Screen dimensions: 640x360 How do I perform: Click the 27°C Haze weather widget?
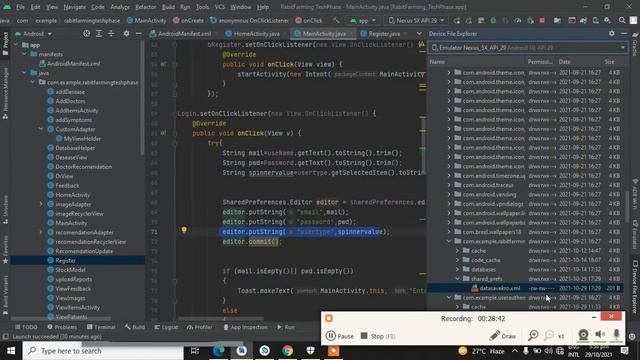[x=481, y=351]
